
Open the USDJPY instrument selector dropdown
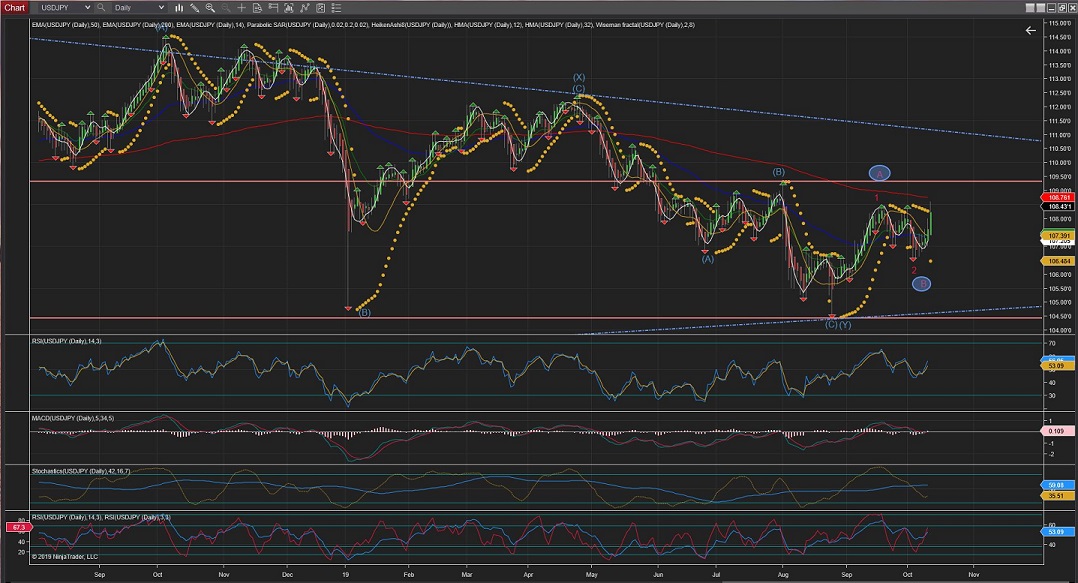(x=65, y=8)
